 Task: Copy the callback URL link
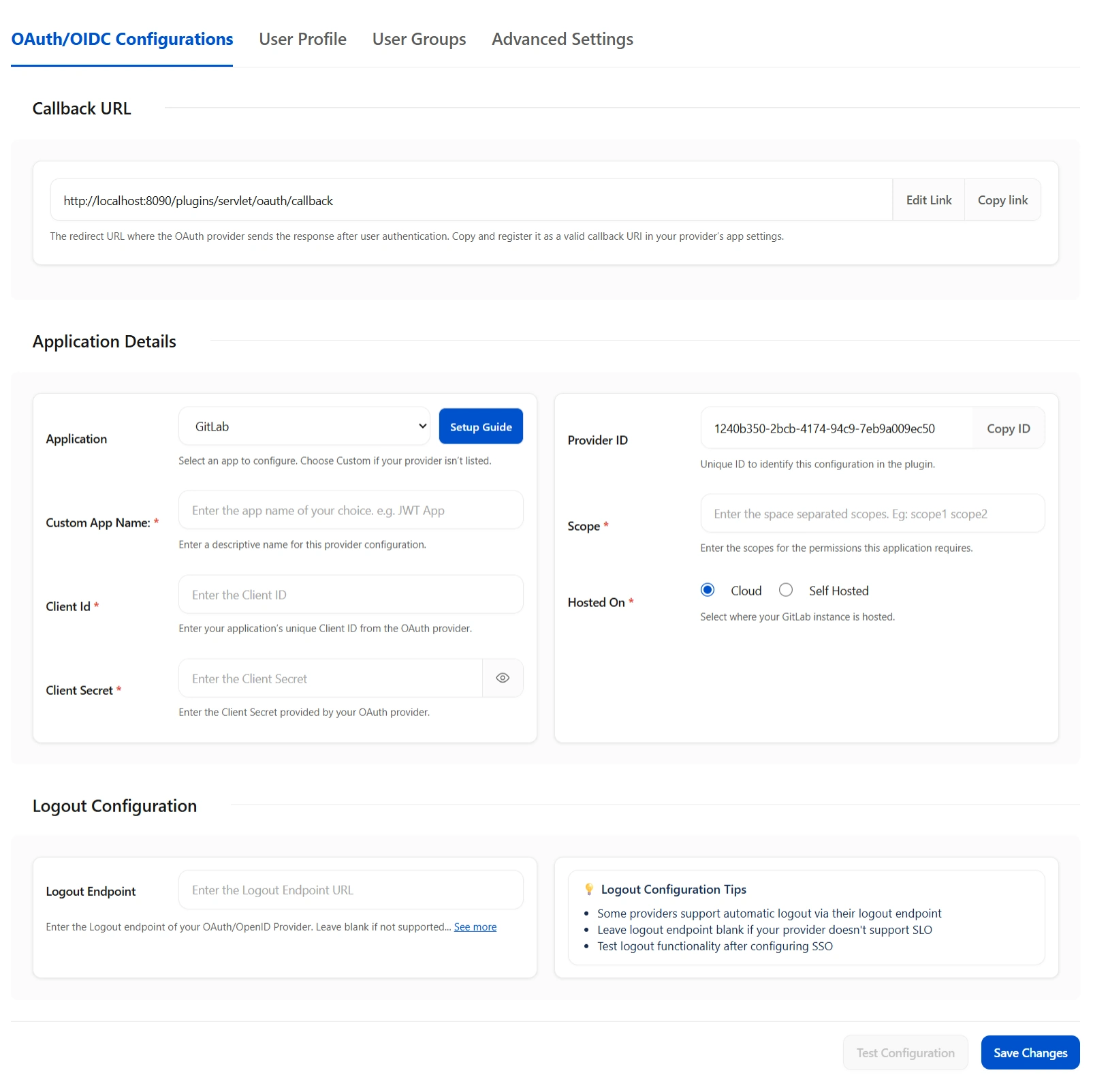click(1002, 199)
